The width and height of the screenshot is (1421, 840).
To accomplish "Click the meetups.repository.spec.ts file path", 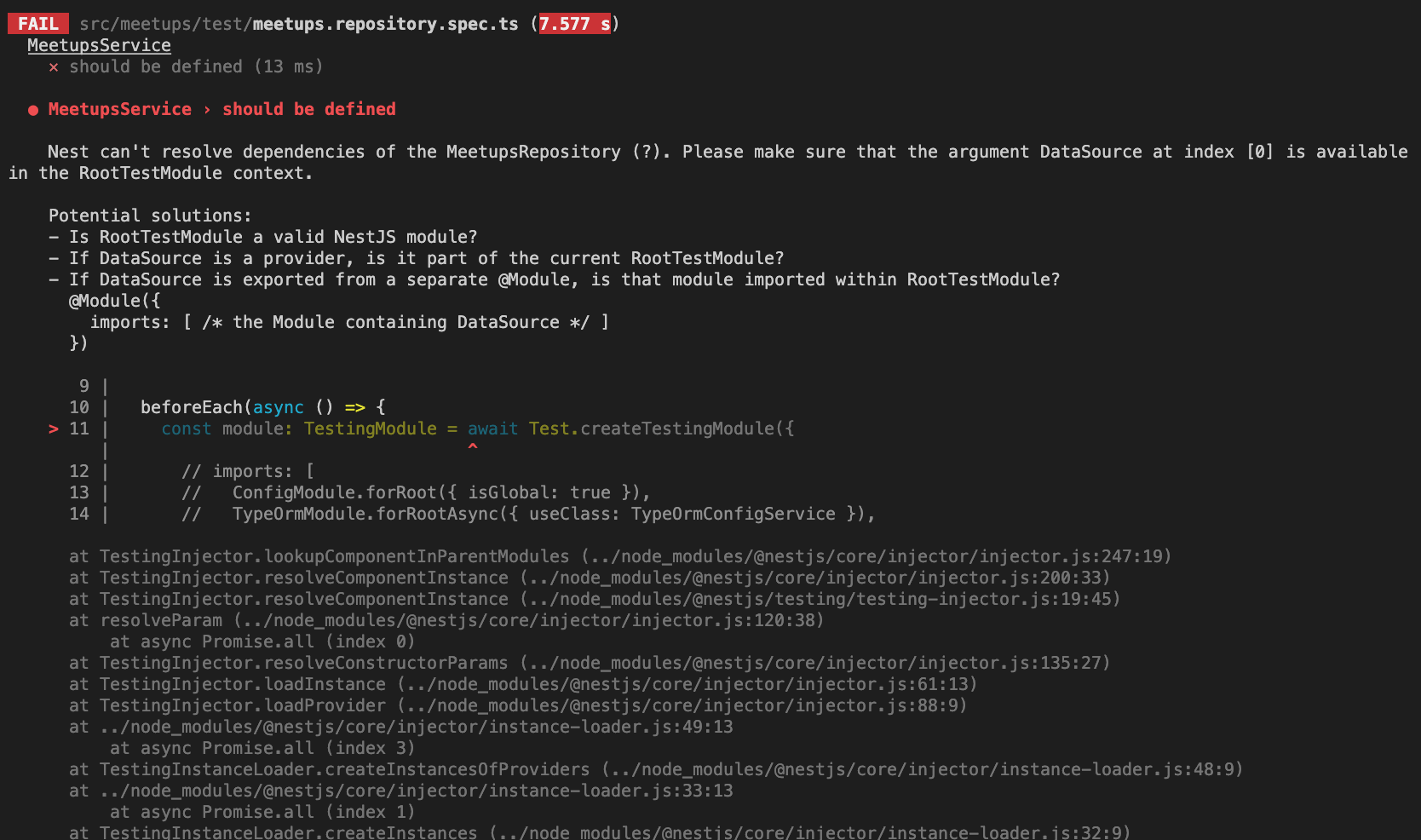I will tap(299, 24).
